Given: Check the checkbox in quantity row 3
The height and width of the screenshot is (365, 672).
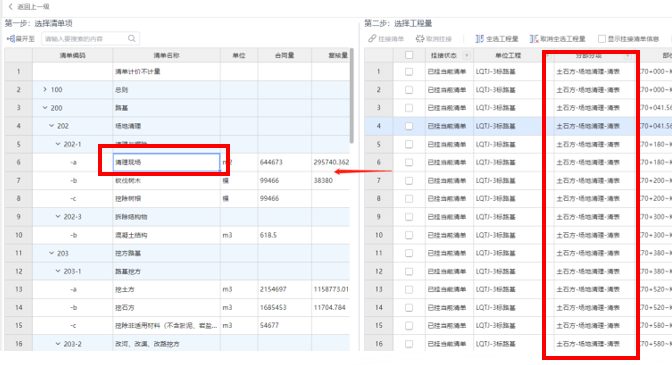Looking at the screenshot, I should [x=409, y=108].
